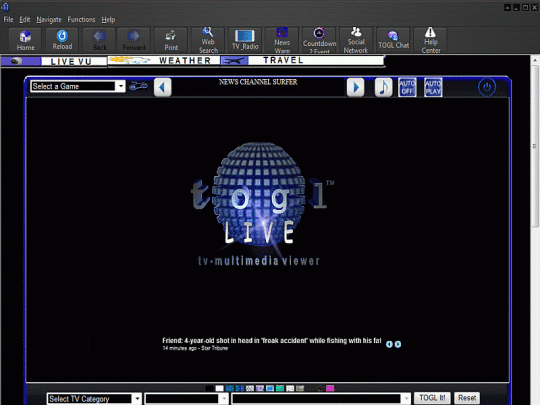
Task: Click the vertical scrollbar track
Action: coord(535,310)
